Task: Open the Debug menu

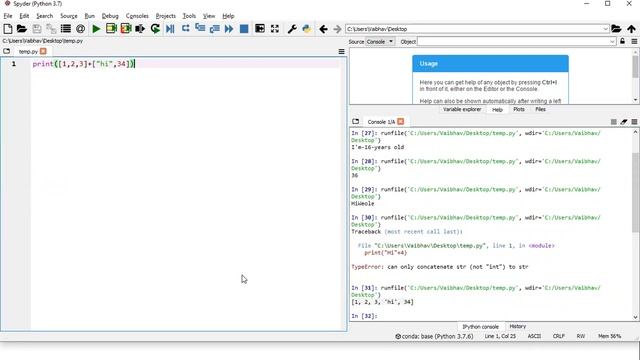Action: point(110,16)
